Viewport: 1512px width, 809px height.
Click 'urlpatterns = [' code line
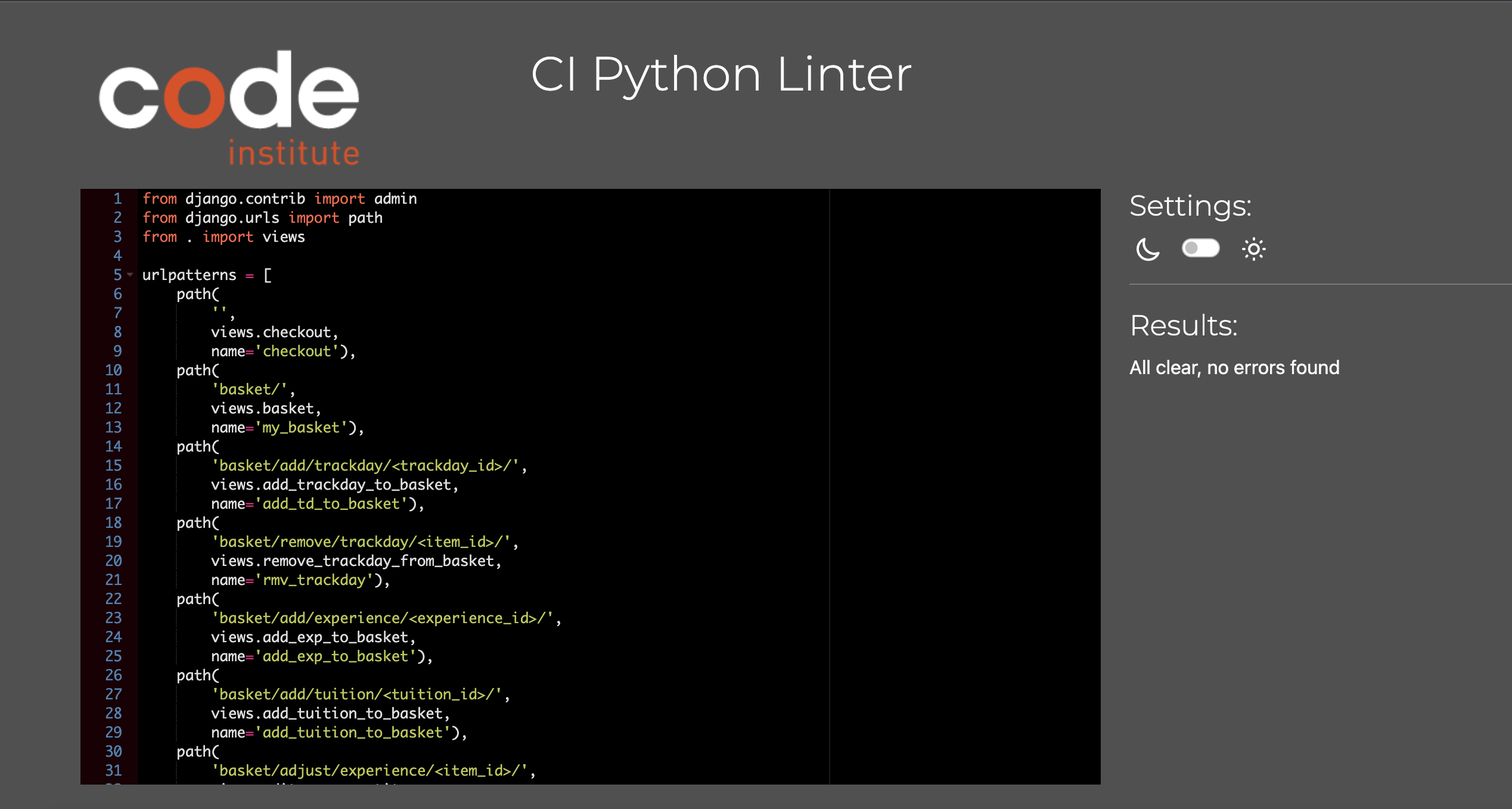tap(207, 275)
